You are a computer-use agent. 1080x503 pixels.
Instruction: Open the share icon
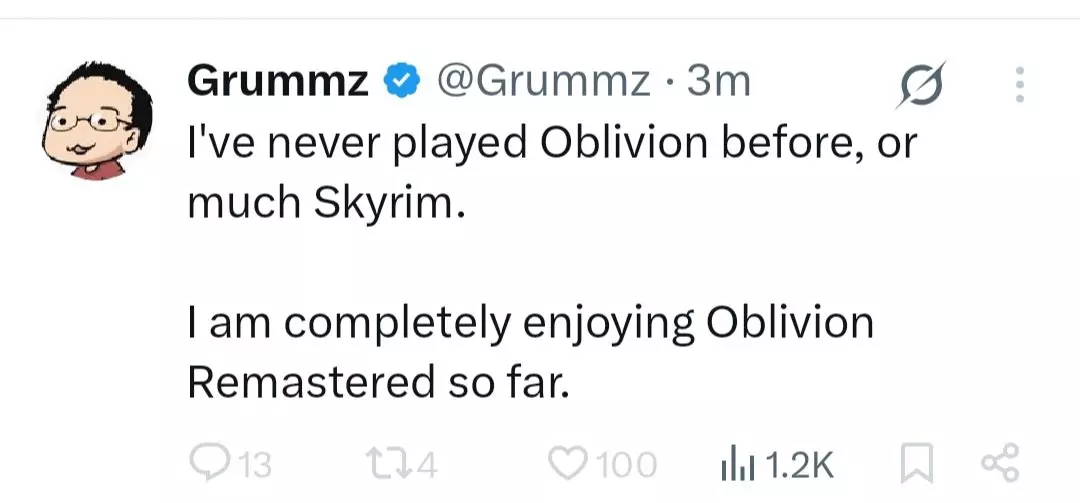[999, 464]
